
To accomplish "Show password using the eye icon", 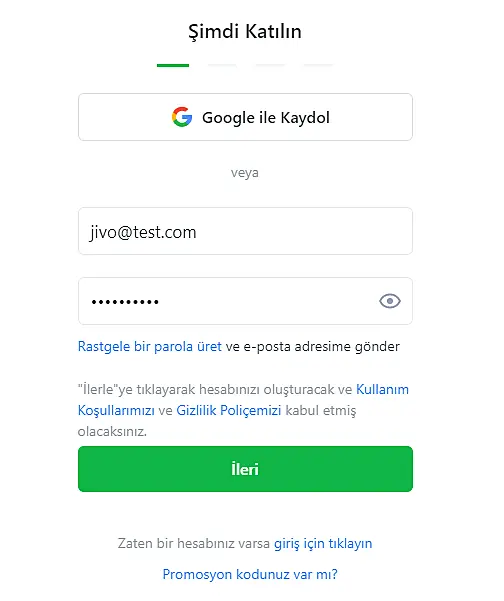I will point(390,301).
